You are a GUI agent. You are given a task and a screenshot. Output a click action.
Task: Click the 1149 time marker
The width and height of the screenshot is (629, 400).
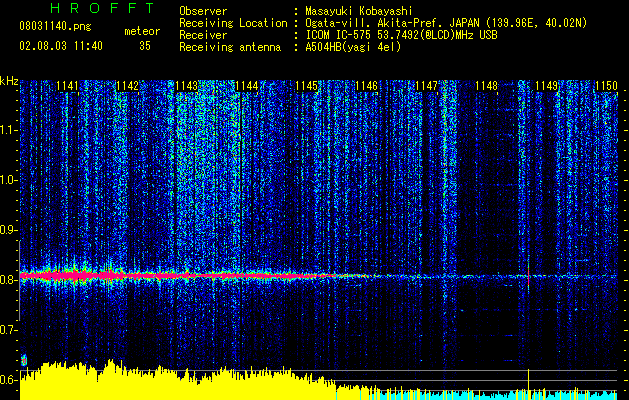pyautogui.click(x=546, y=86)
